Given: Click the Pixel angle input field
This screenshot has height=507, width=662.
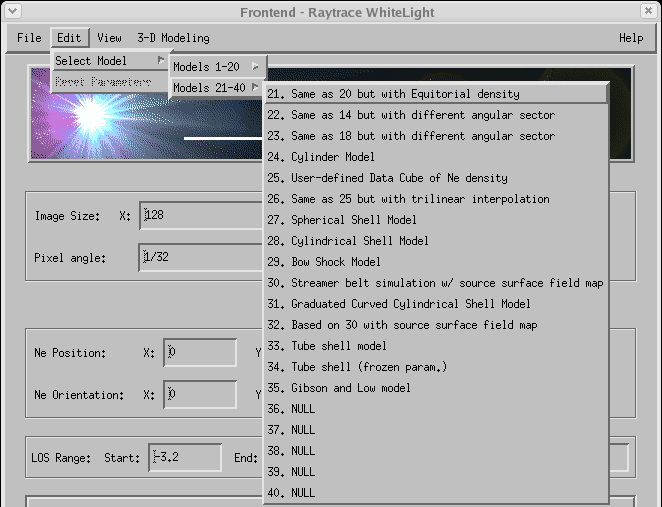Looking at the screenshot, I should click(x=200, y=258).
